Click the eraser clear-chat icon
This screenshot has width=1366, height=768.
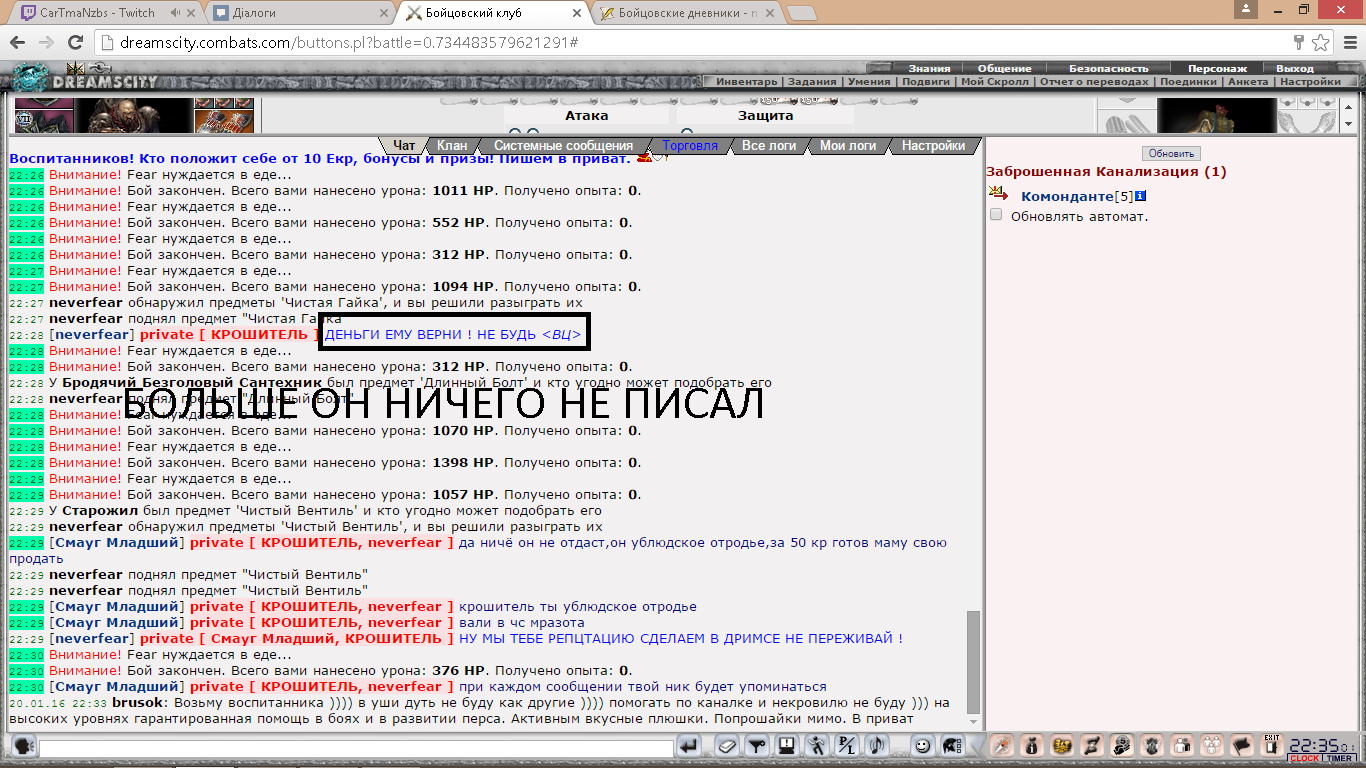coord(727,745)
